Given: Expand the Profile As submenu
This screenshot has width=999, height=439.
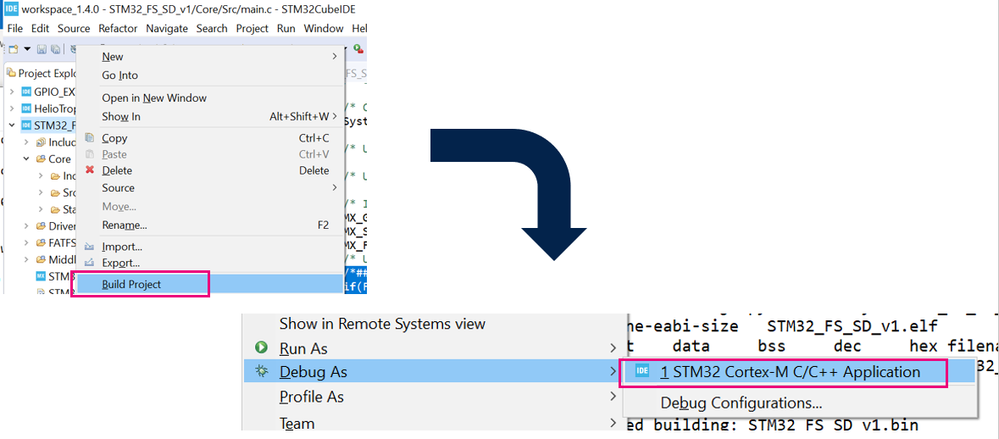Looking at the screenshot, I should click(x=612, y=397).
